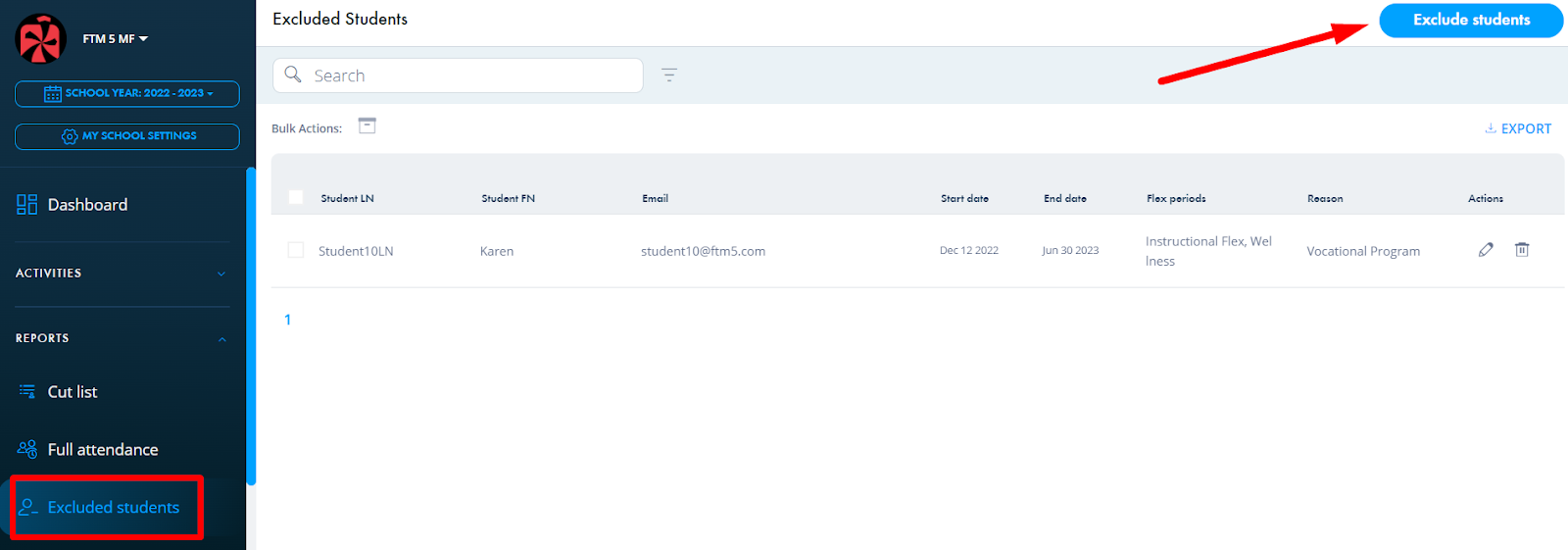Open the Full attendance report
The width and height of the screenshot is (1568, 550).
(103, 450)
